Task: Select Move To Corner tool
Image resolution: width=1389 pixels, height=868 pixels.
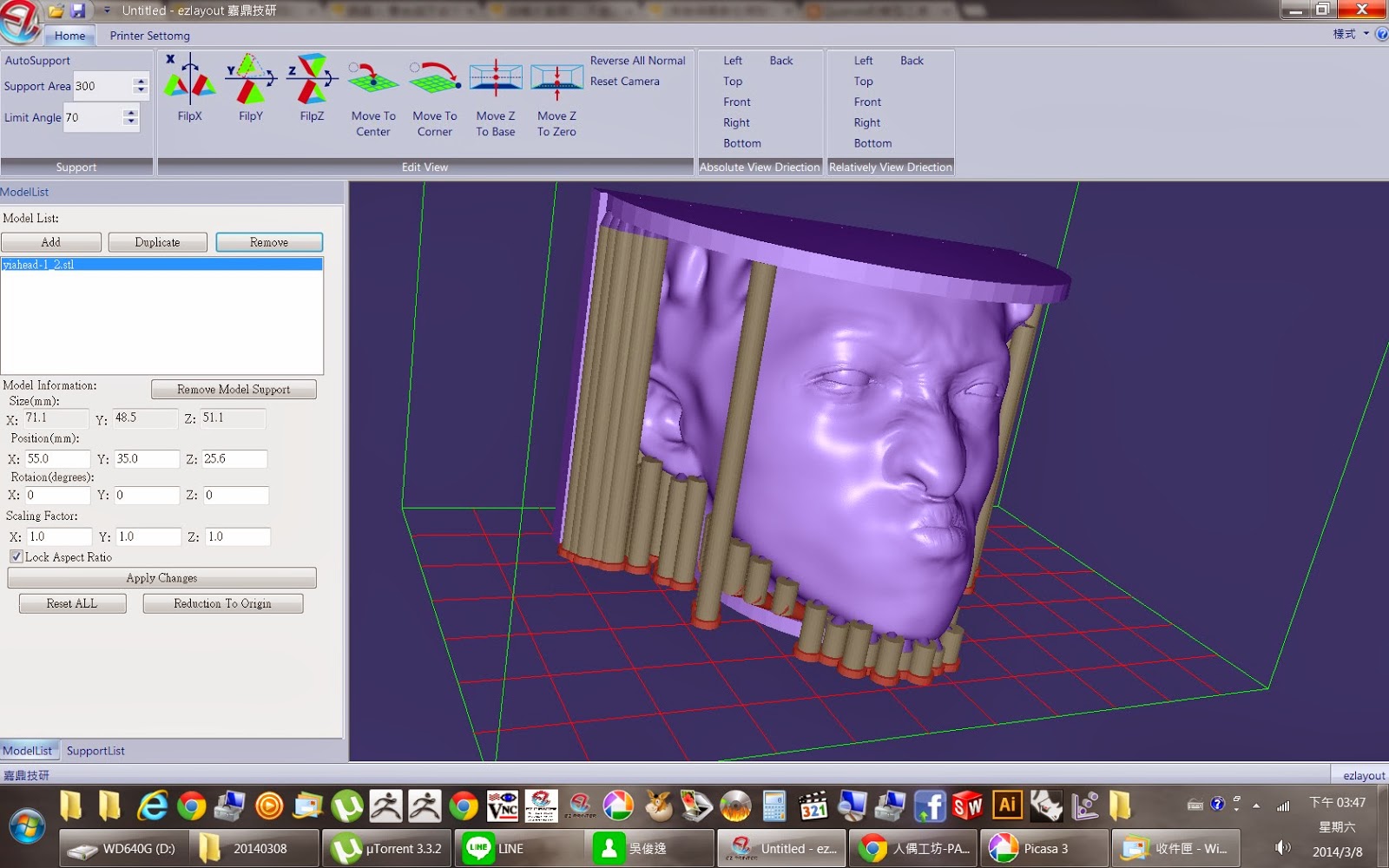Action: pos(434,80)
